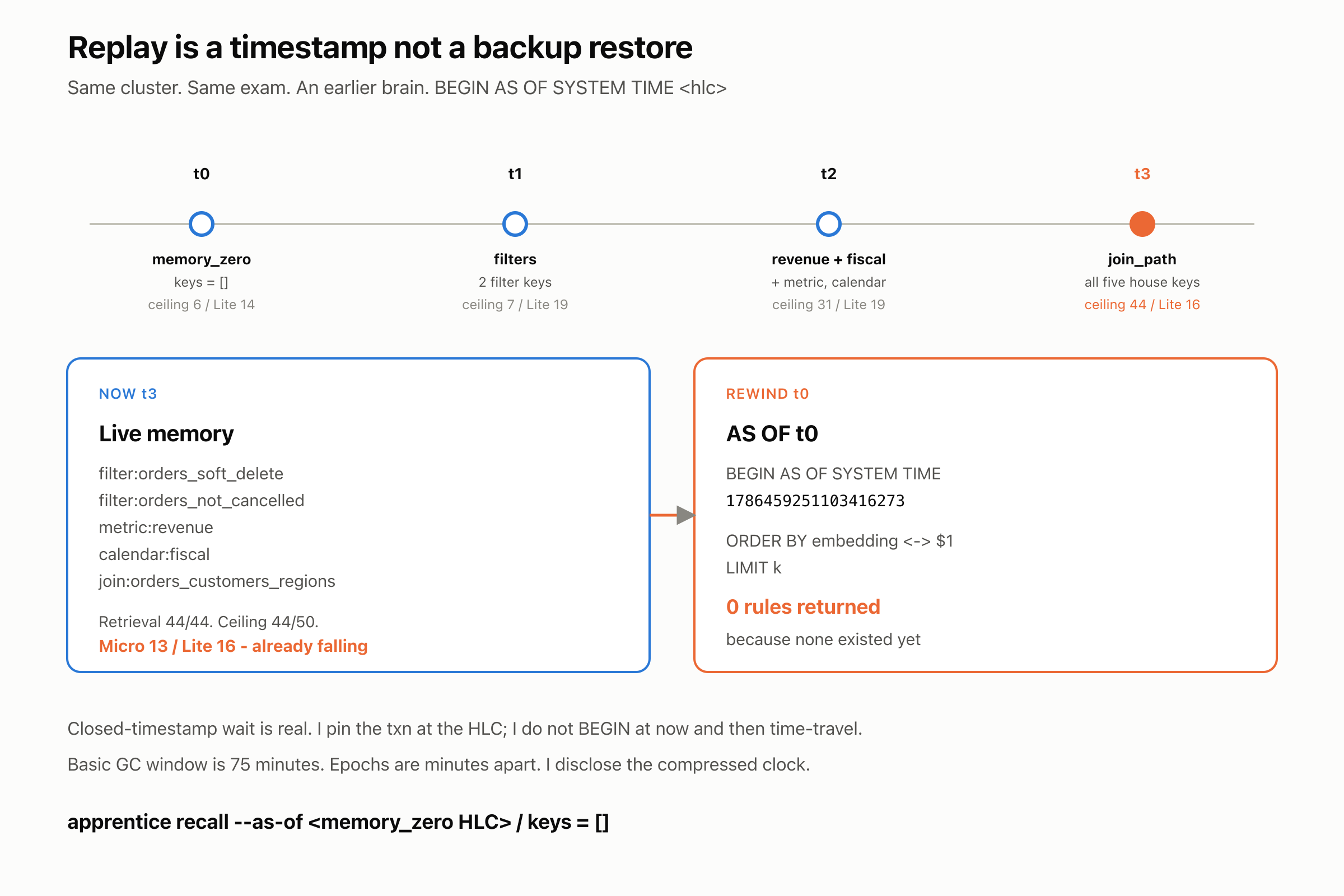Select 'metric:revenue' row
Viewport: 1344px width, 896px height.
point(156,528)
